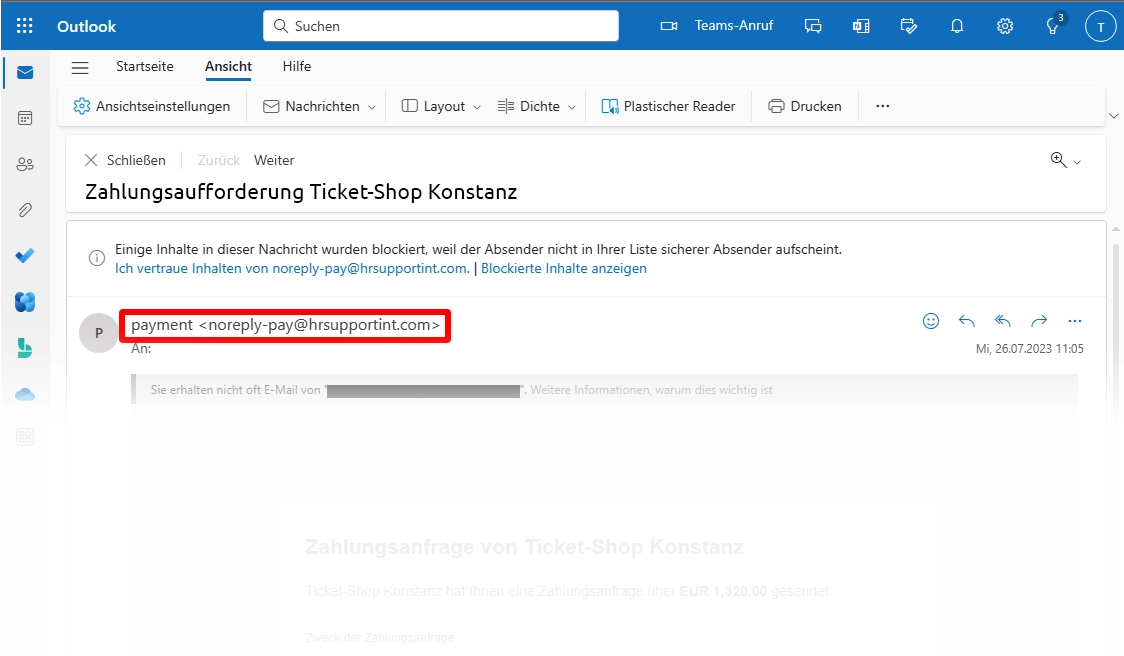1124x656 pixels.
Task: Open more apps grid in sidebar
Action: (x=25, y=437)
